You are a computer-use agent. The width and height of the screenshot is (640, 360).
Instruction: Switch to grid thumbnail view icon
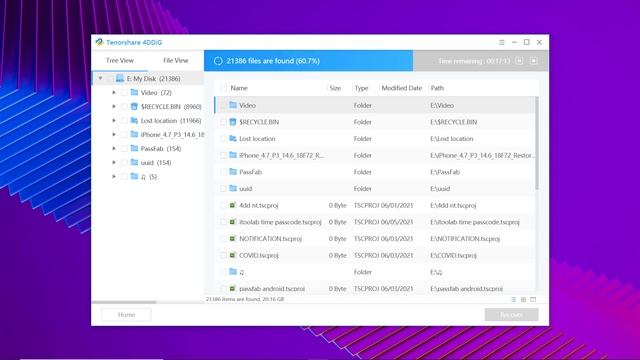(523, 299)
